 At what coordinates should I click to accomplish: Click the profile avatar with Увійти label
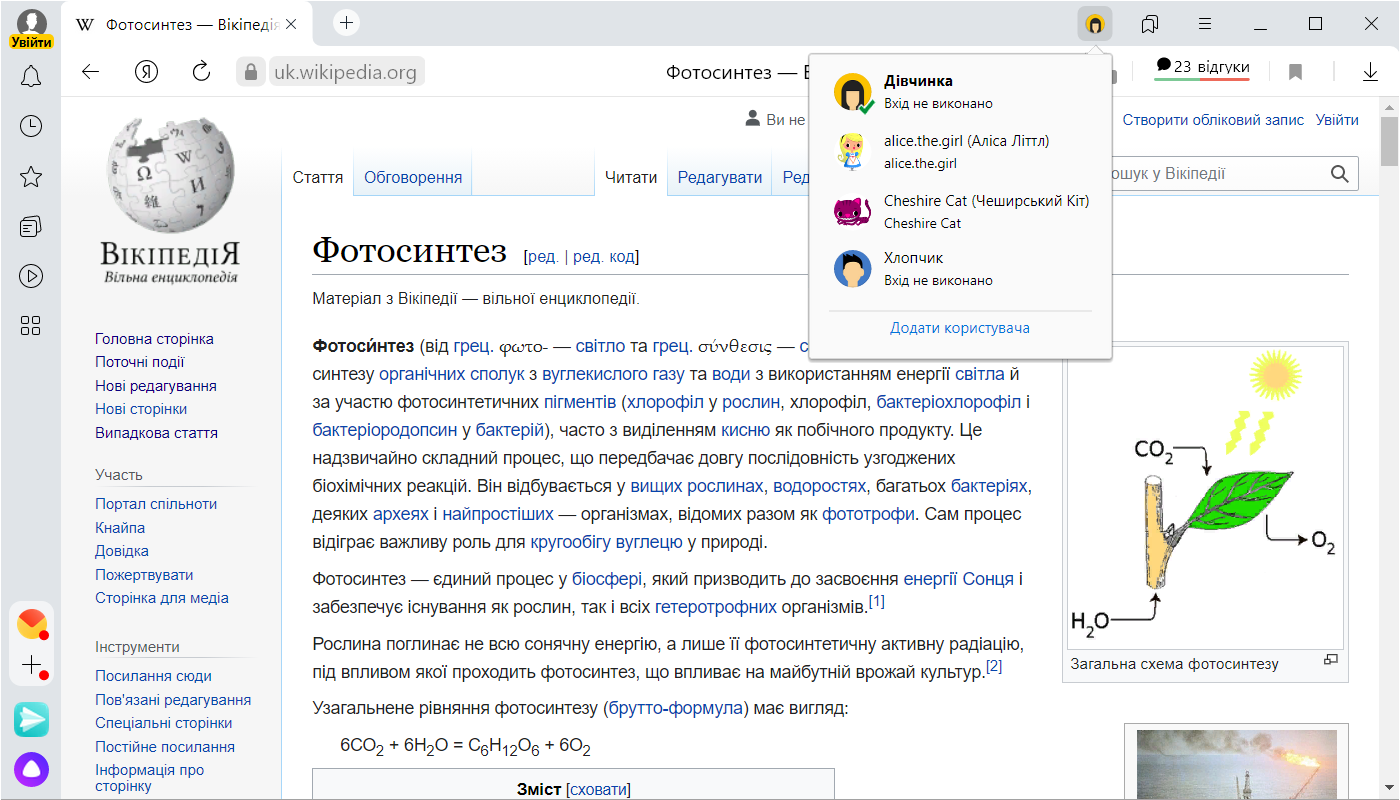click(32, 29)
